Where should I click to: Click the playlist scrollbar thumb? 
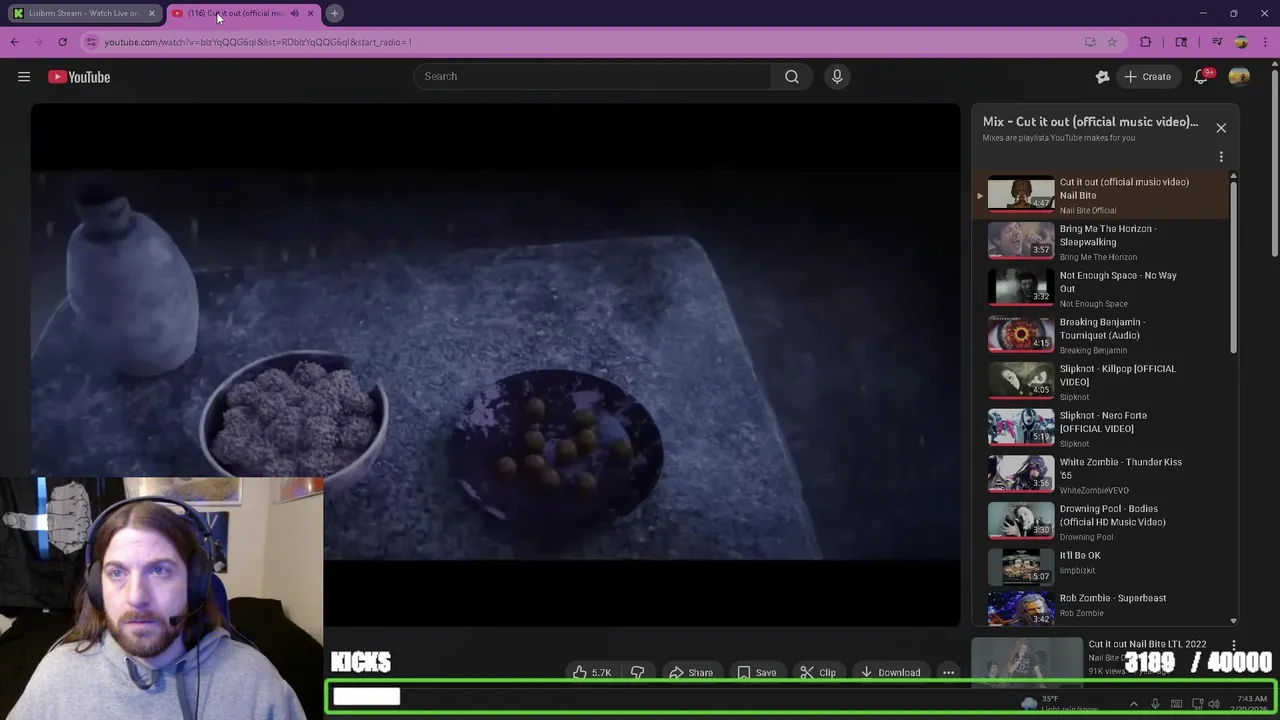[1233, 267]
